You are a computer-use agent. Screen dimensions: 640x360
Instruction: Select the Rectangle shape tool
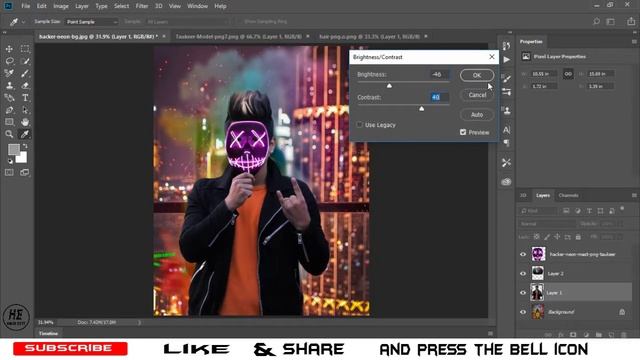pos(9,122)
